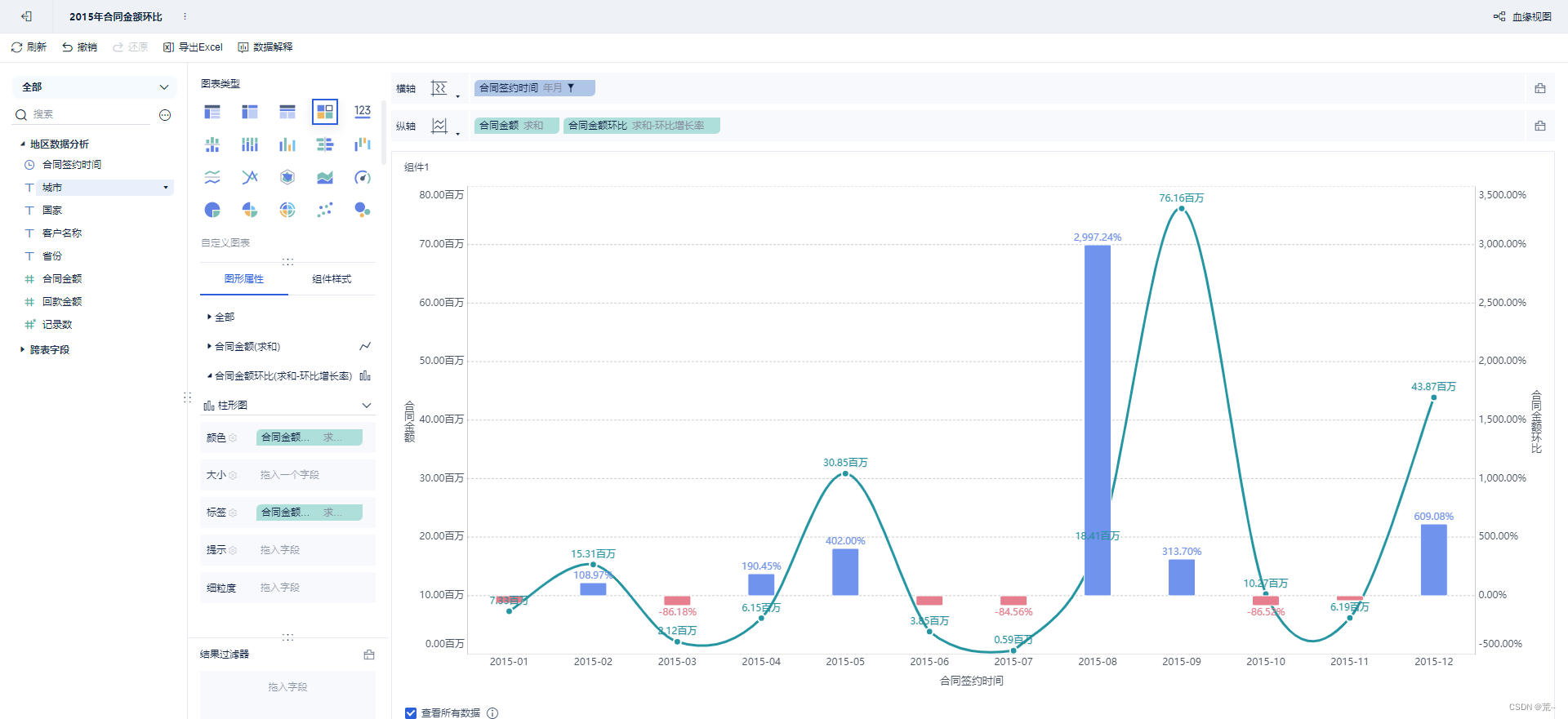Open 数据解释 data explanation
1568x719 pixels.
point(265,47)
